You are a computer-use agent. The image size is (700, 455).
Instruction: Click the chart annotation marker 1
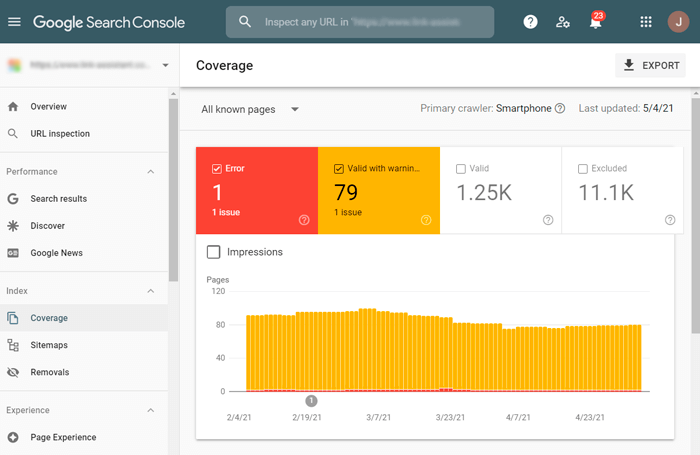(311, 401)
